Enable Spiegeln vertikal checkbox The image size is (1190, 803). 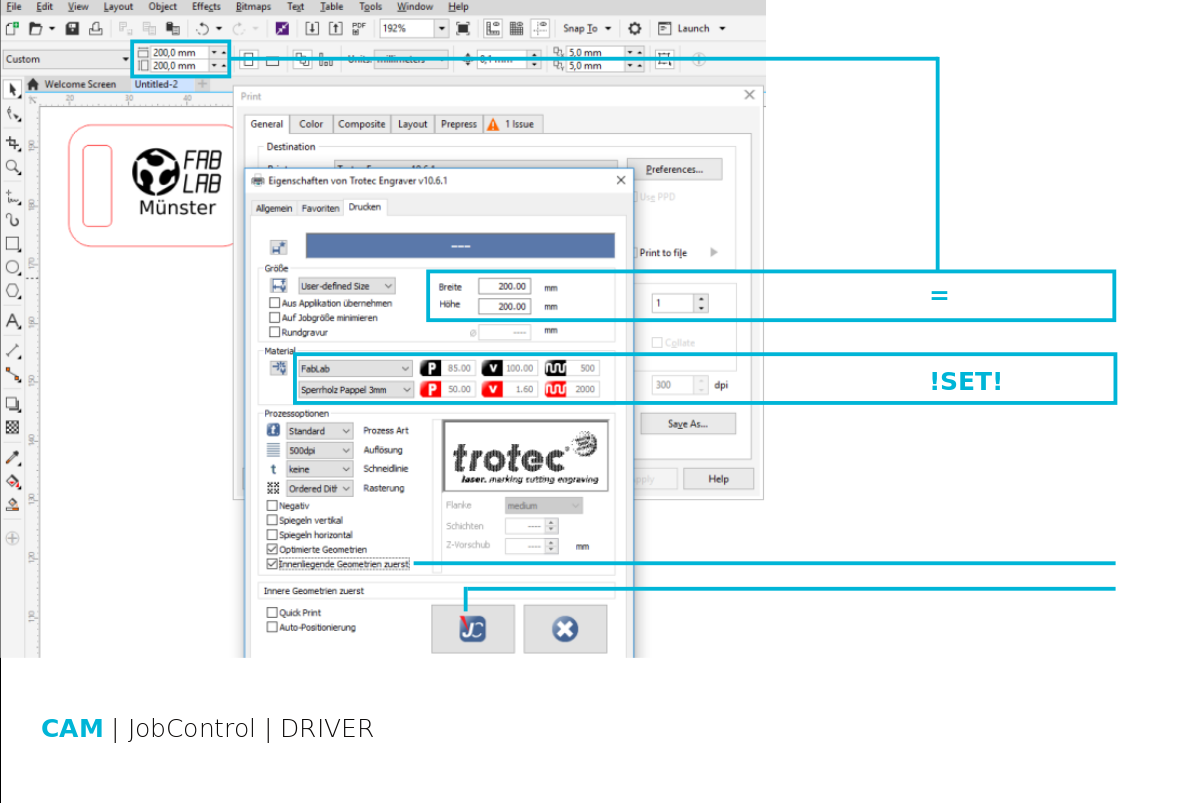click(272, 520)
